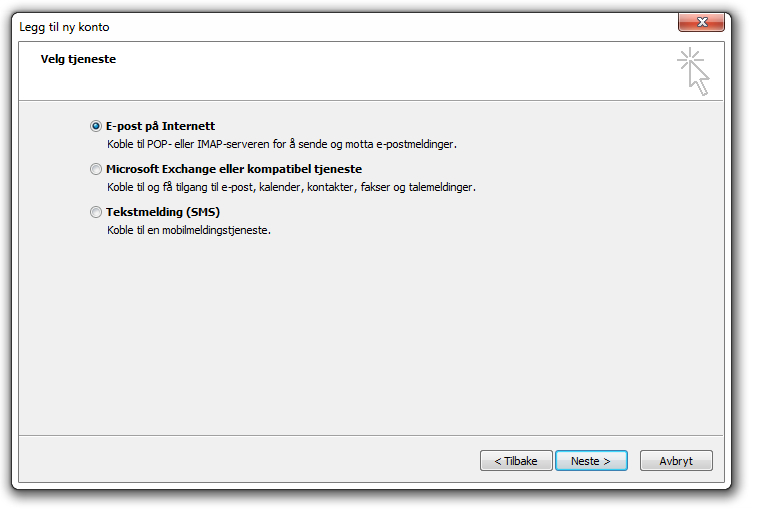Image resolution: width=762 pixels, height=512 pixels.
Task: Click the POP- eller IMAP-serveren description
Action: point(282,144)
